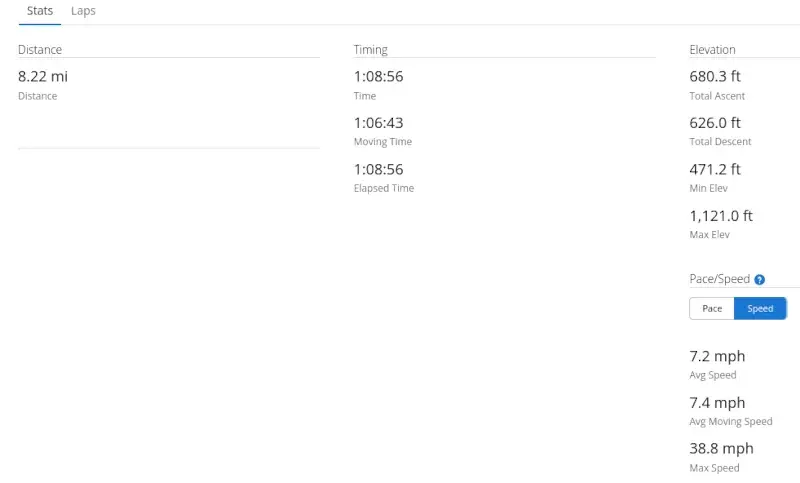This screenshot has width=800, height=483.
Task: Click the 1:06:43 Moving Time value
Action: pos(379,123)
